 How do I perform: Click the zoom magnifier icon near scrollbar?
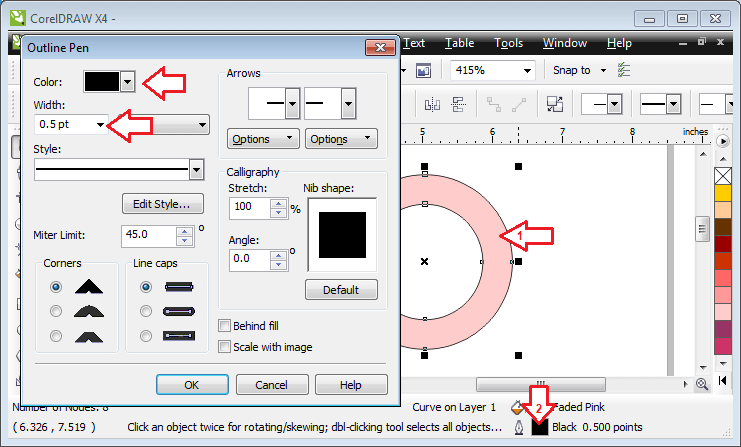(701, 383)
